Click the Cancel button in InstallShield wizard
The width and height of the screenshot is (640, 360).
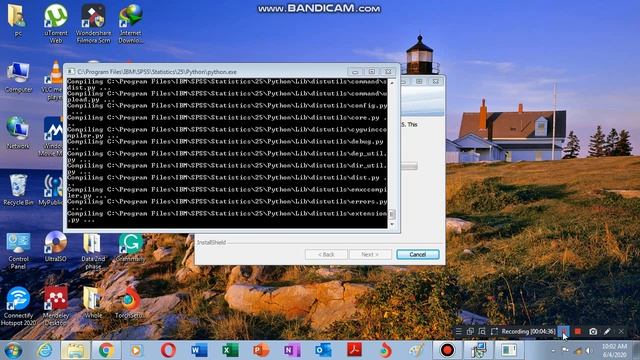pyautogui.click(x=418, y=254)
